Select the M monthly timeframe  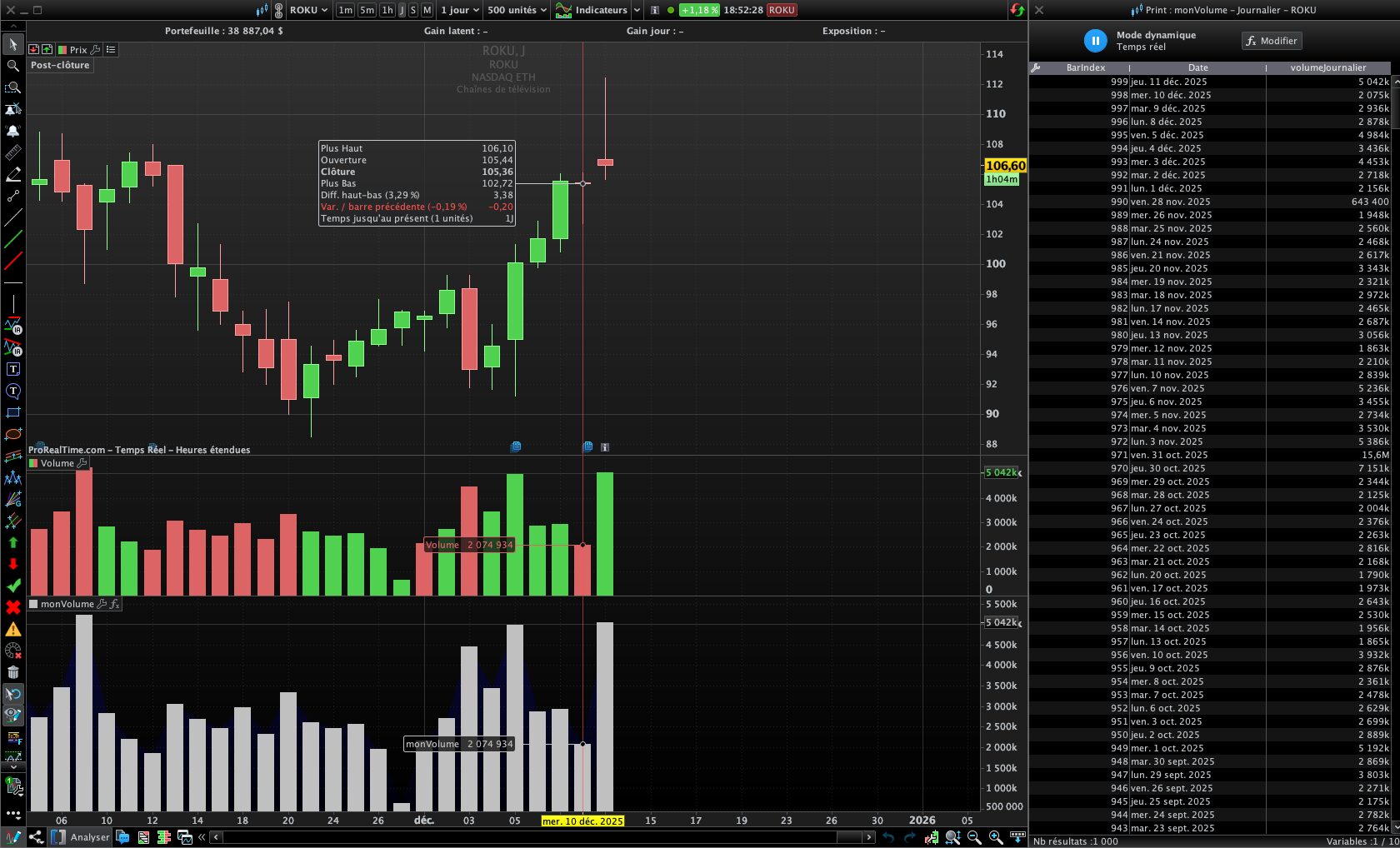point(427,10)
